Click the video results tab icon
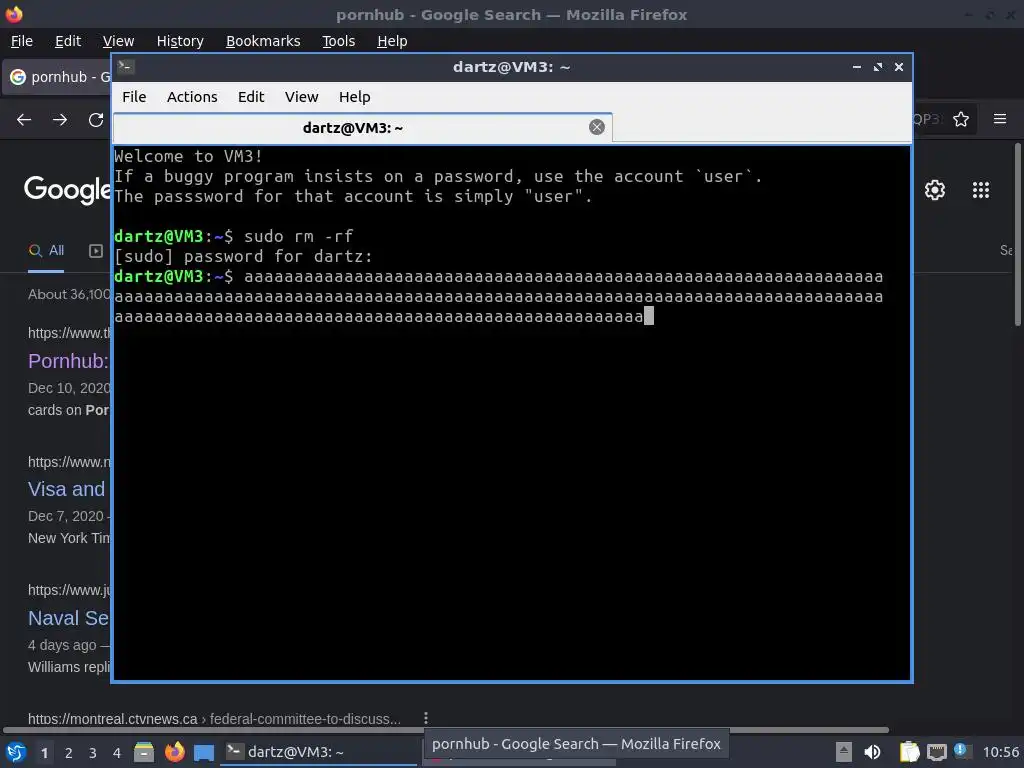The image size is (1024, 768). 96,251
